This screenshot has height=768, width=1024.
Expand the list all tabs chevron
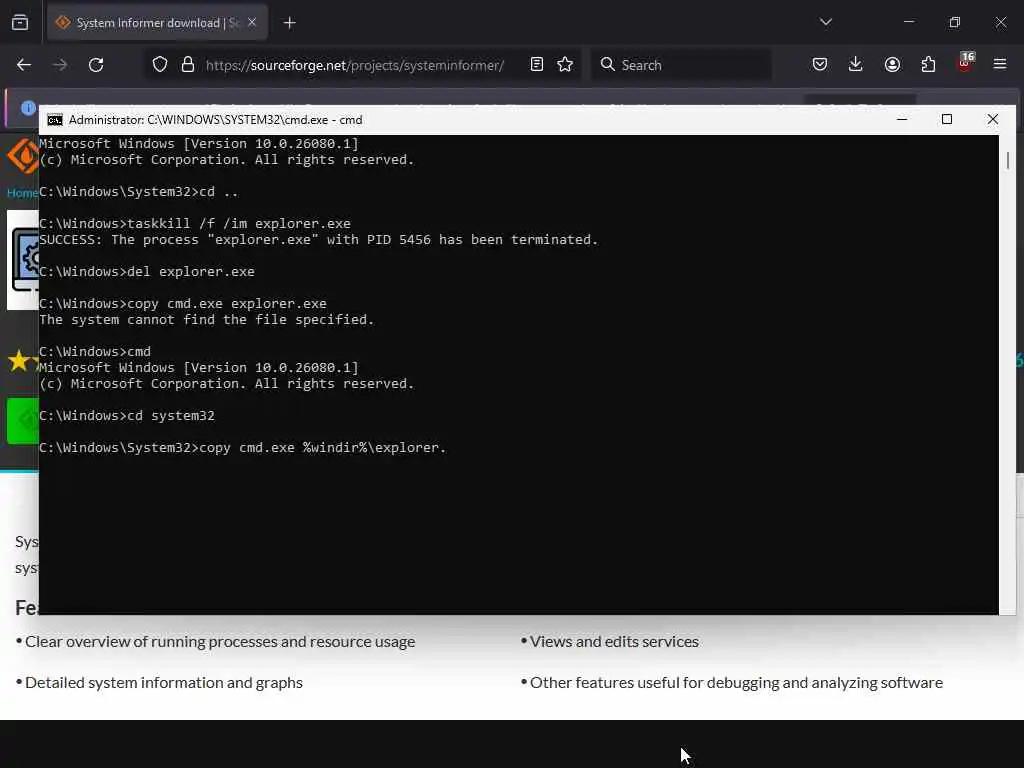point(826,22)
